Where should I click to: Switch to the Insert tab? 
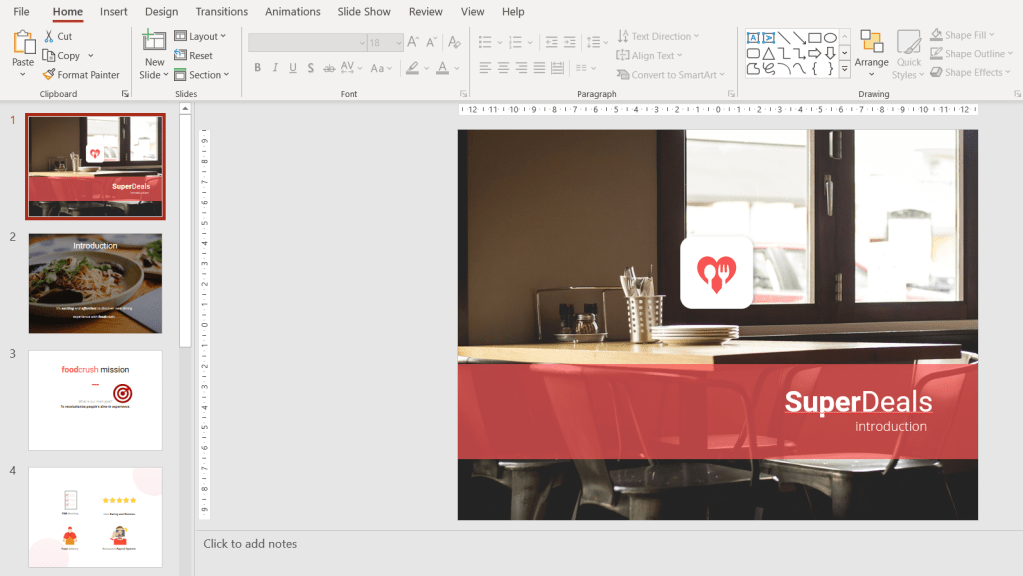[113, 12]
